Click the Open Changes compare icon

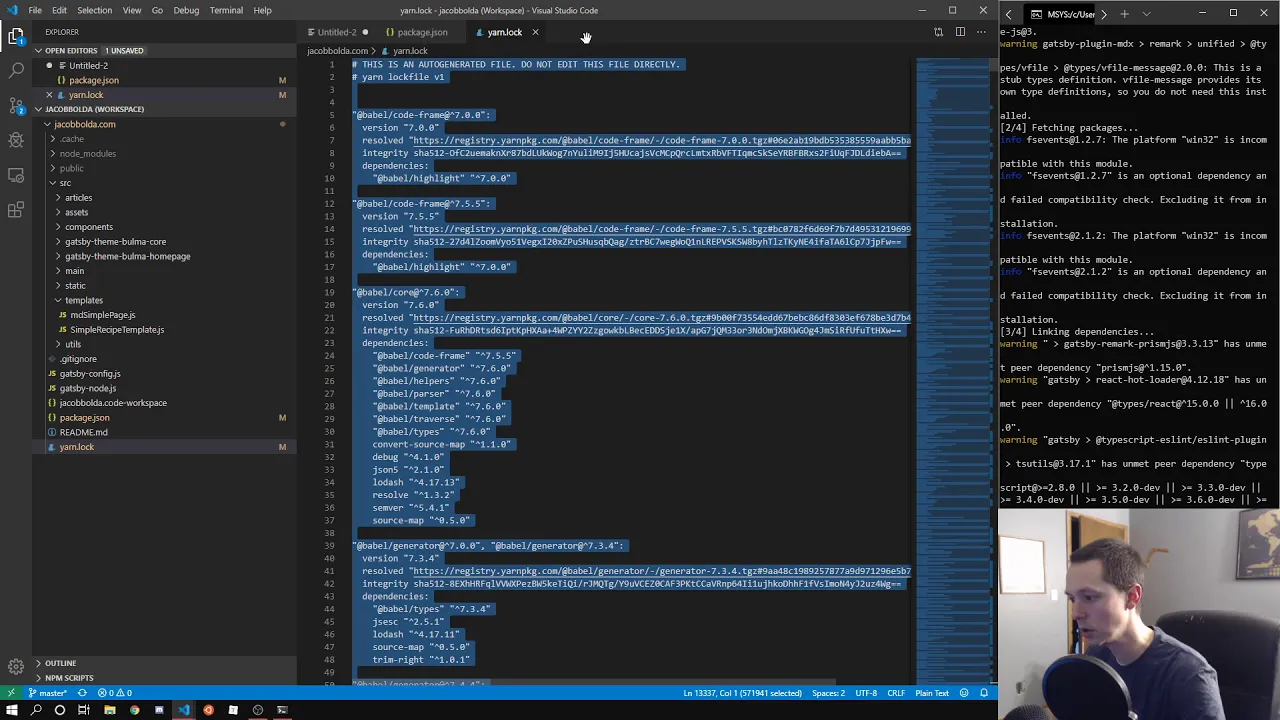point(938,32)
